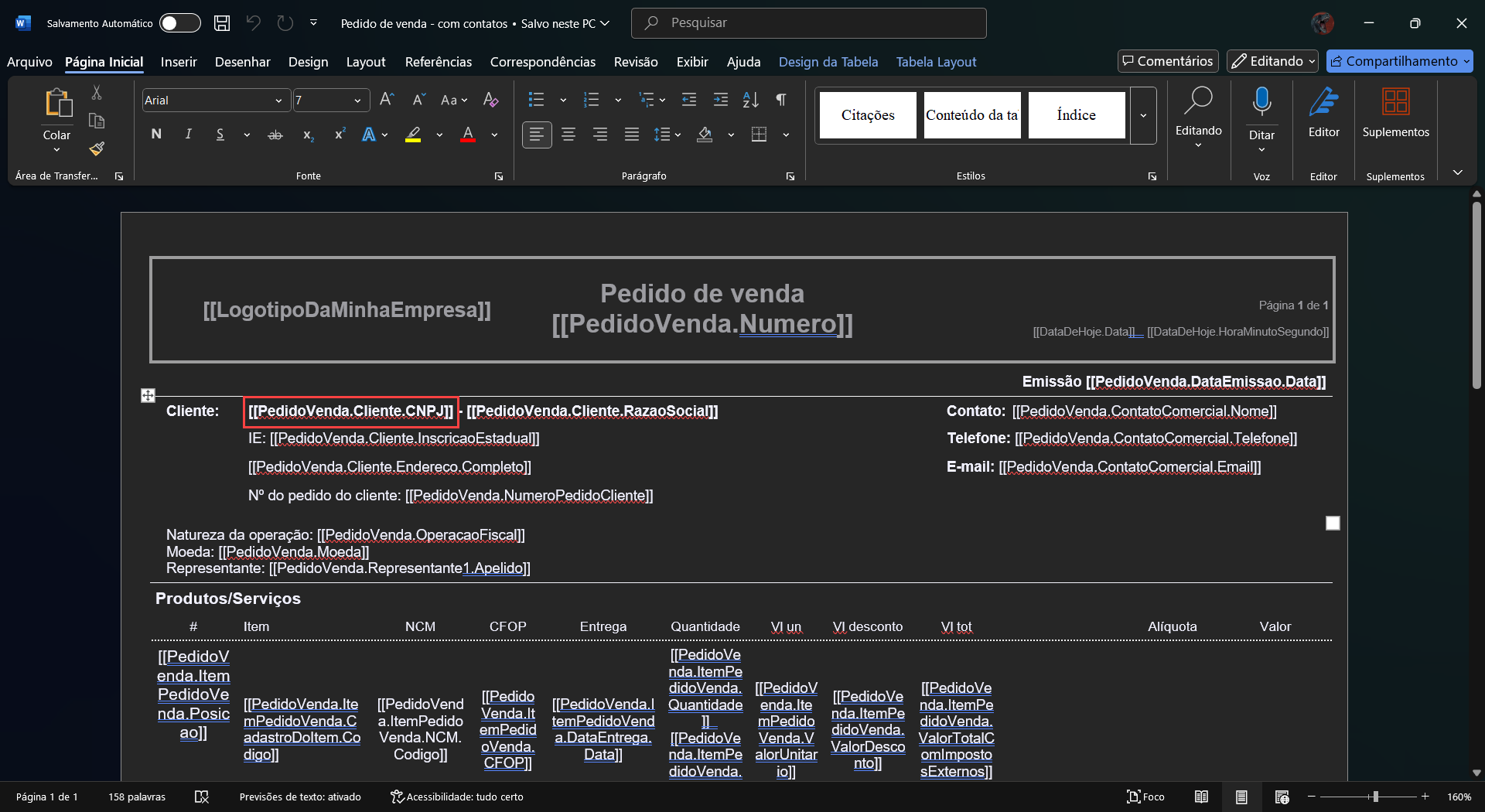Click the Save diskette icon

click(222, 23)
